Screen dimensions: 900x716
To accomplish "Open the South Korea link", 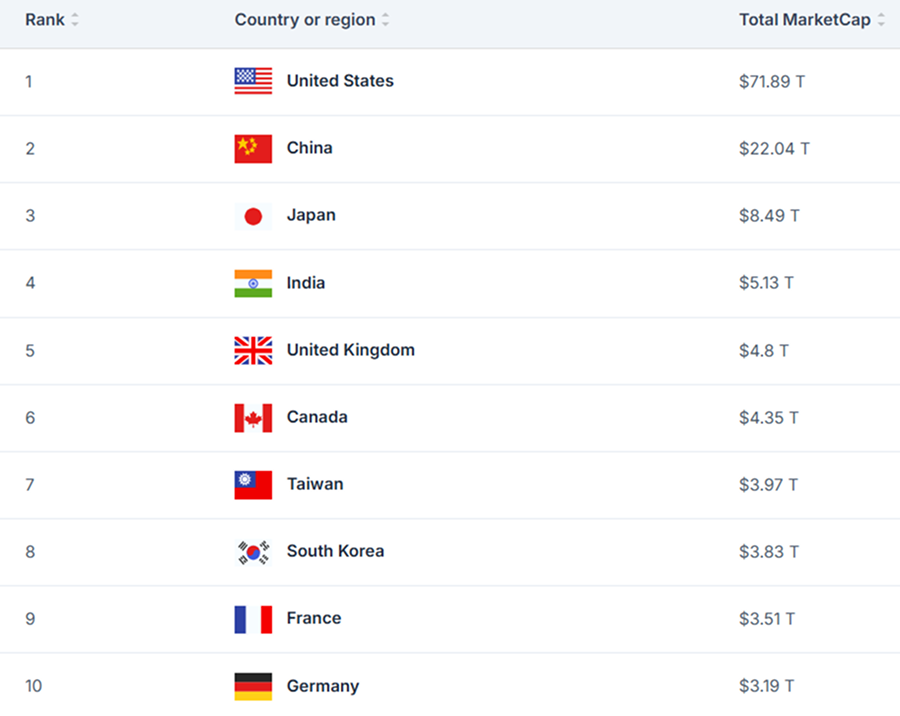I will (x=335, y=551).
